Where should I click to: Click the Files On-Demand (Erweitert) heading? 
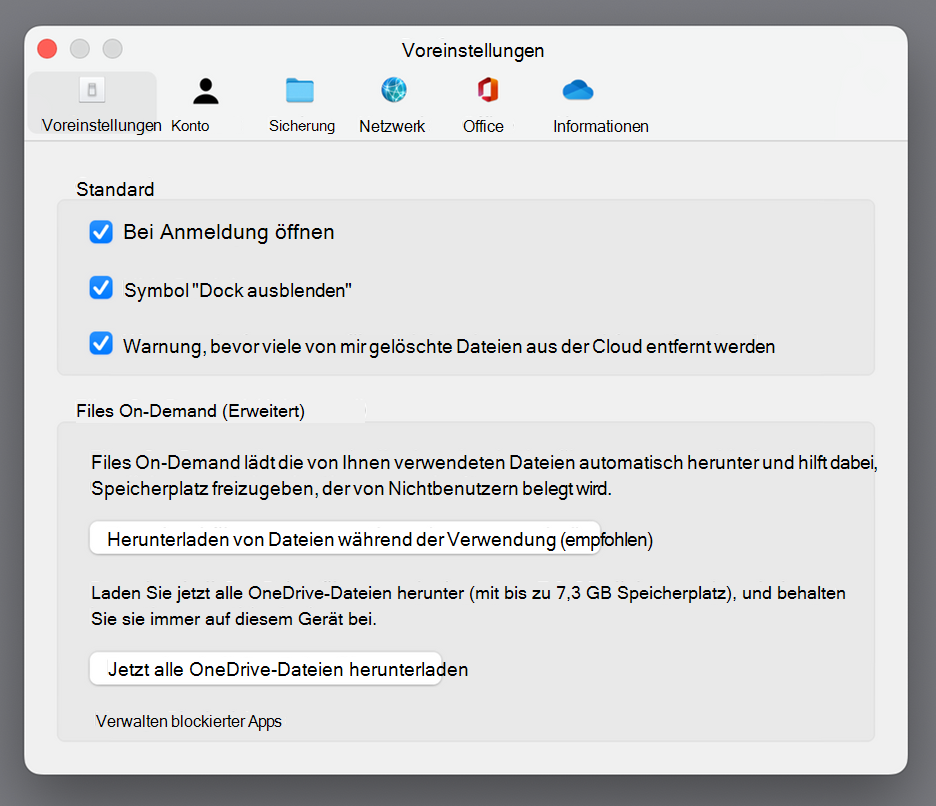[x=190, y=411]
